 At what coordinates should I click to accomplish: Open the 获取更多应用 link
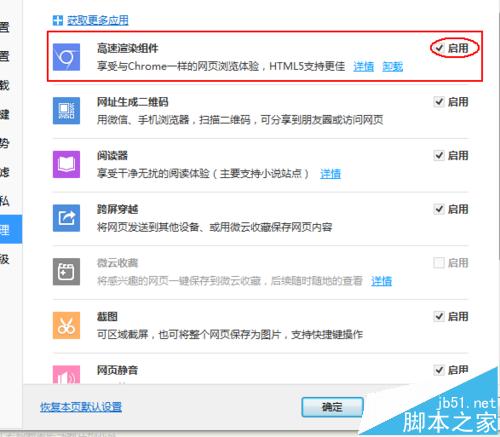(x=98, y=20)
